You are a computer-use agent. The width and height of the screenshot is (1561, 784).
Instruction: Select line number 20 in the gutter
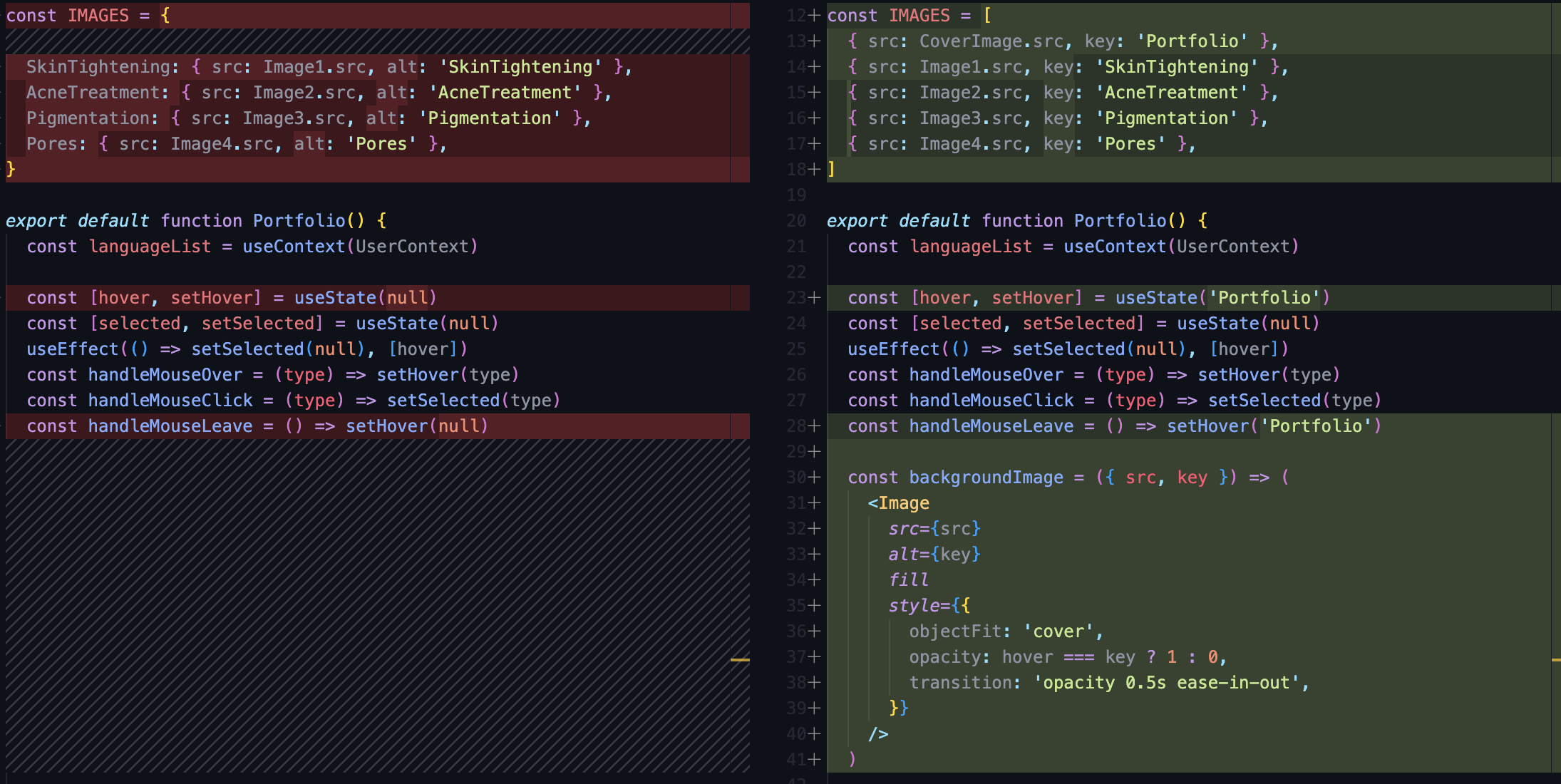click(x=796, y=221)
